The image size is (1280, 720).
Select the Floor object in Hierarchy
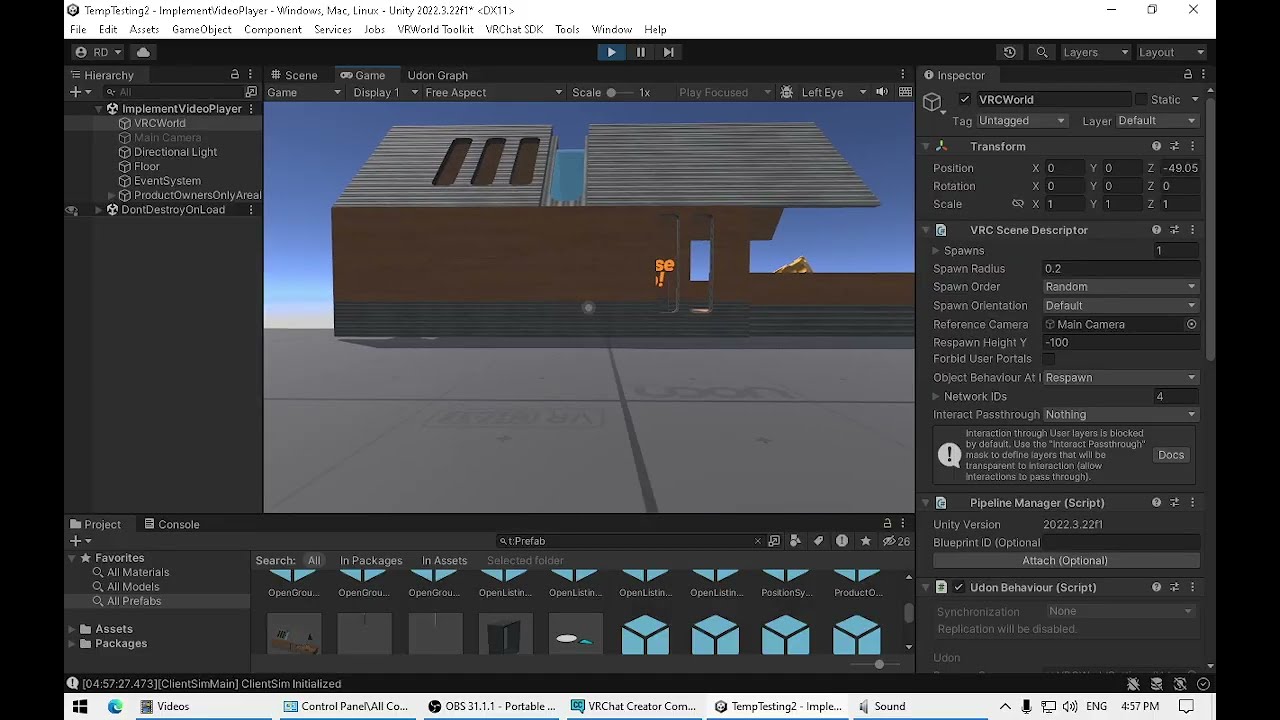tap(146, 166)
